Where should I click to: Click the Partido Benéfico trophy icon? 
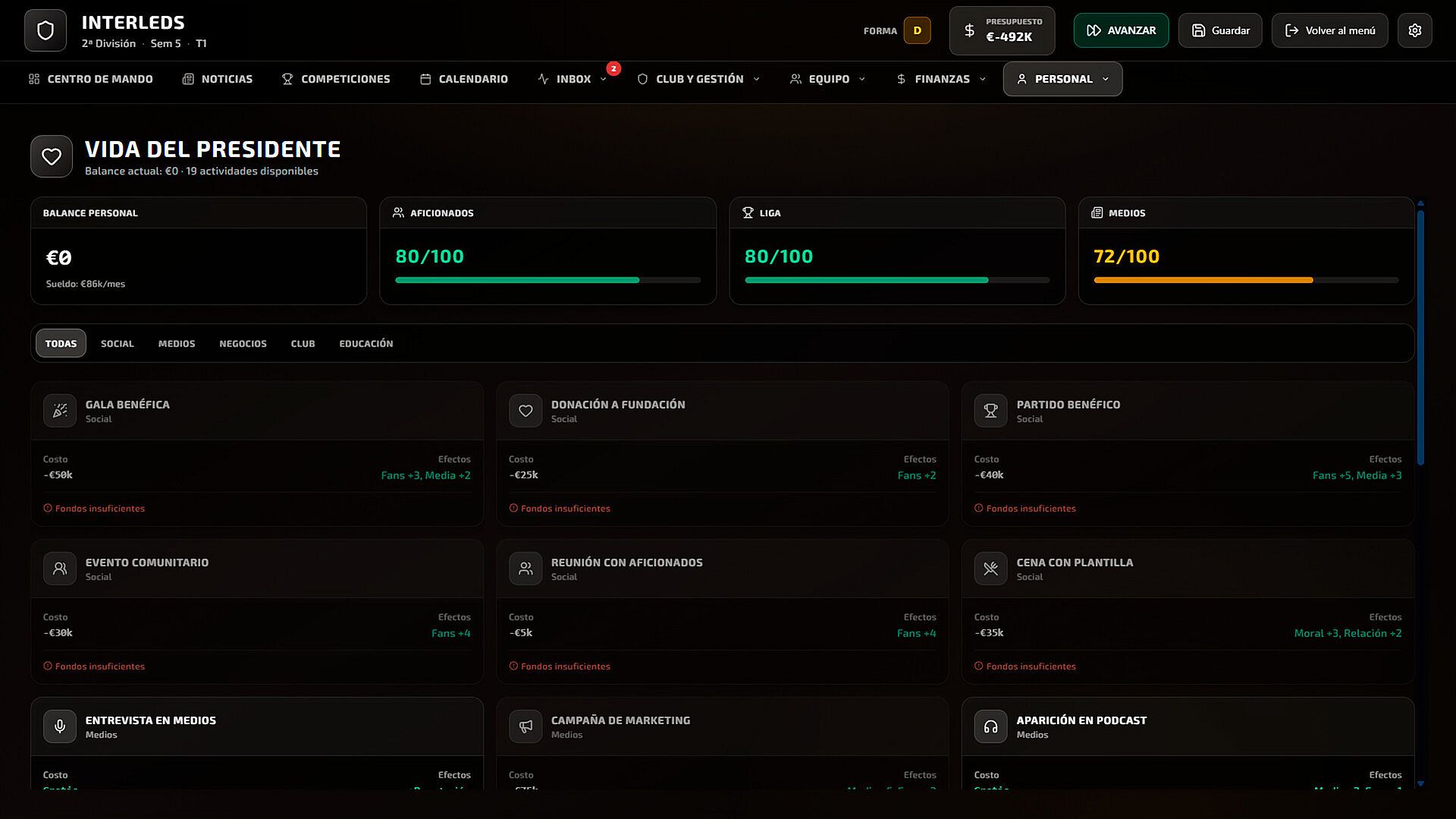coord(990,411)
